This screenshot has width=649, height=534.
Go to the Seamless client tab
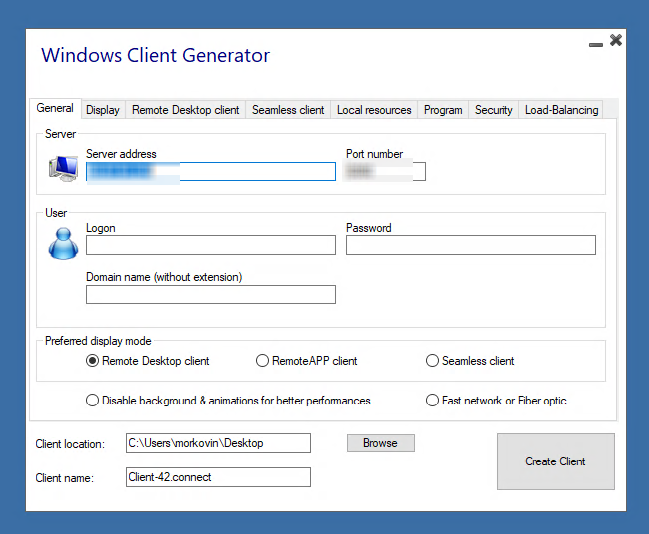288,110
